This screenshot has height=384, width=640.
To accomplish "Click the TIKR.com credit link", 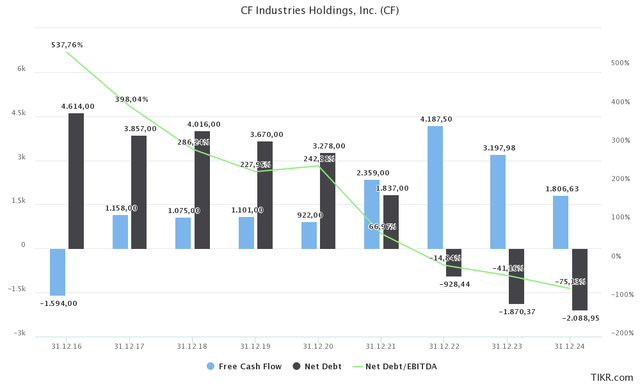I will coord(611,377).
